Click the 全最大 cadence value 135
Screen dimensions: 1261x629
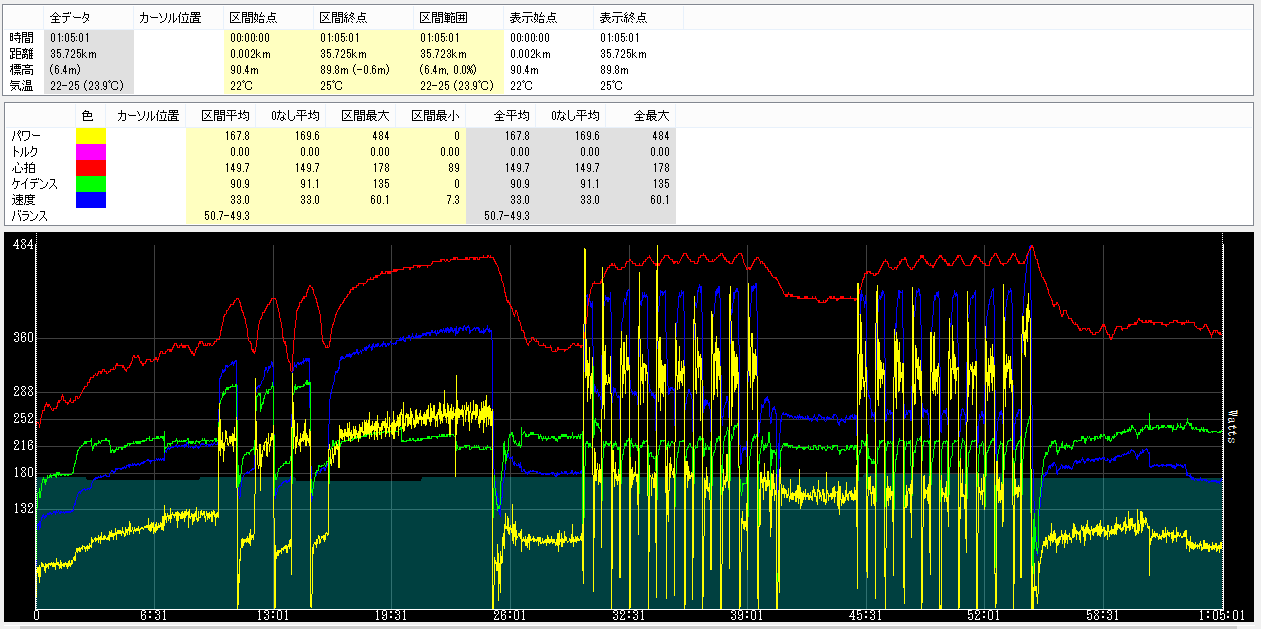(660, 184)
